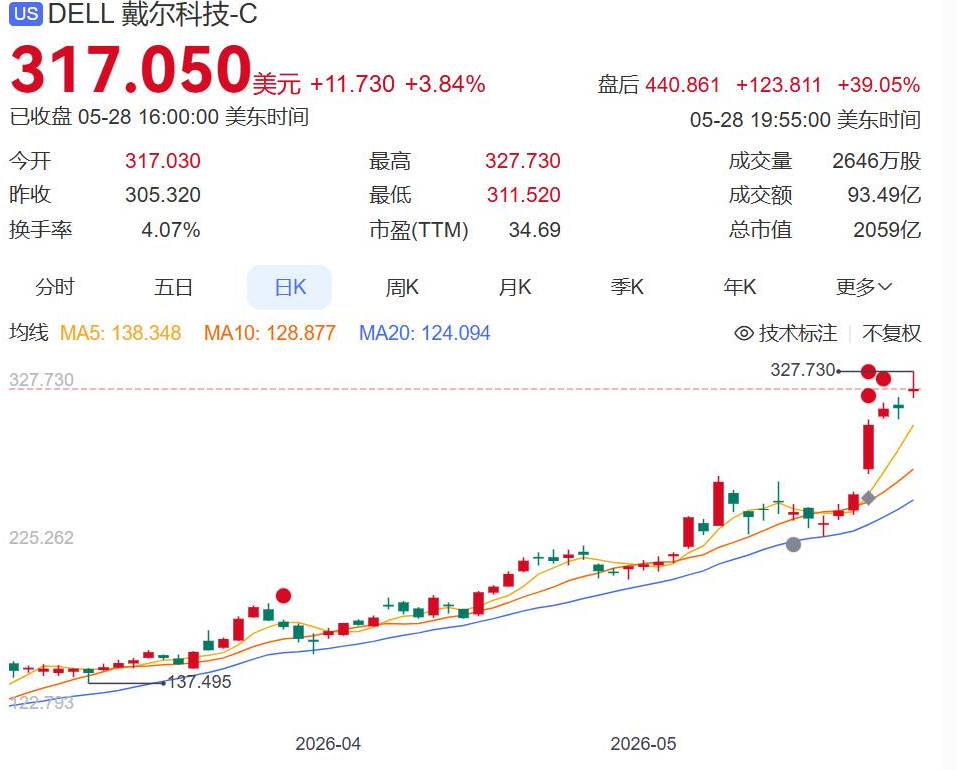Click the grey circle marker on MA20 line

point(793,544)
